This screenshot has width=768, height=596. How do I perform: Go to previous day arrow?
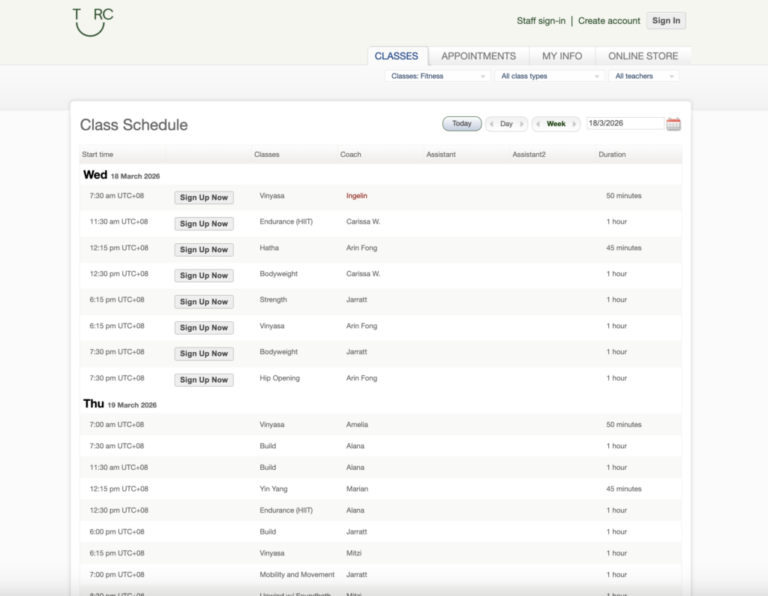click(492, 124)
